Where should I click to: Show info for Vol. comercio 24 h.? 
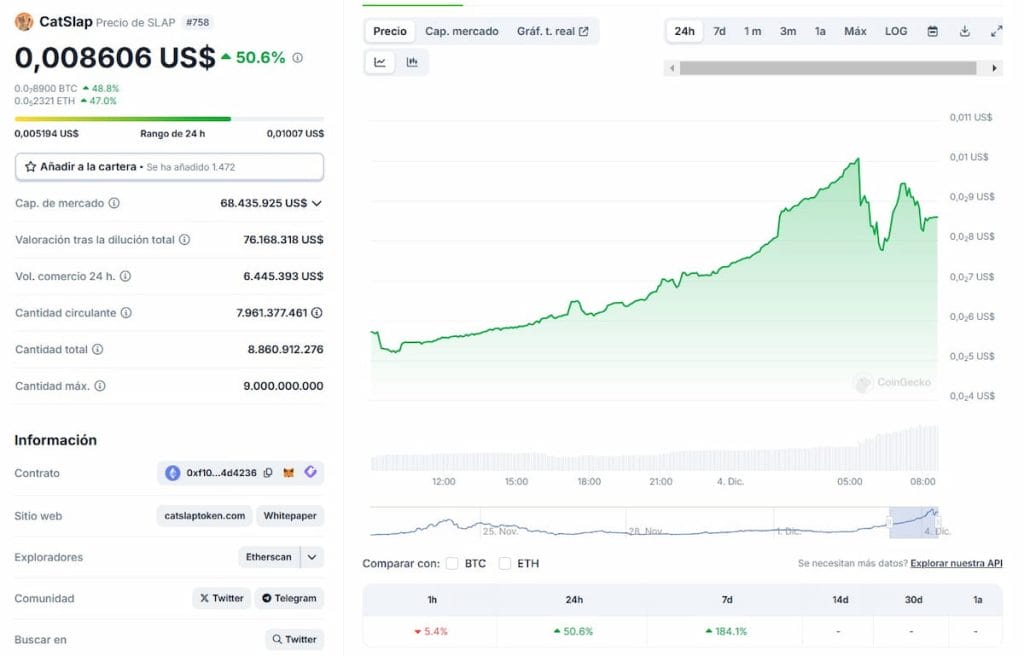[125, 276]
